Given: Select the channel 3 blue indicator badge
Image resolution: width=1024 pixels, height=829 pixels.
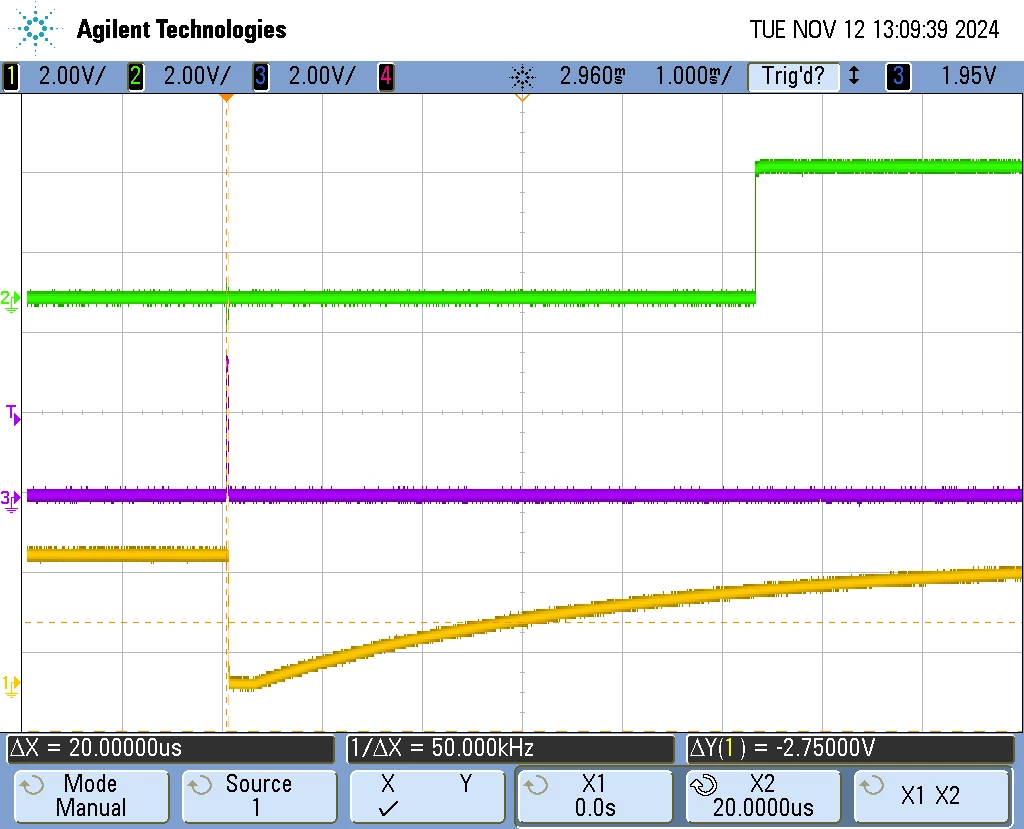Looking at the screenshot, I should click(261, 76).
